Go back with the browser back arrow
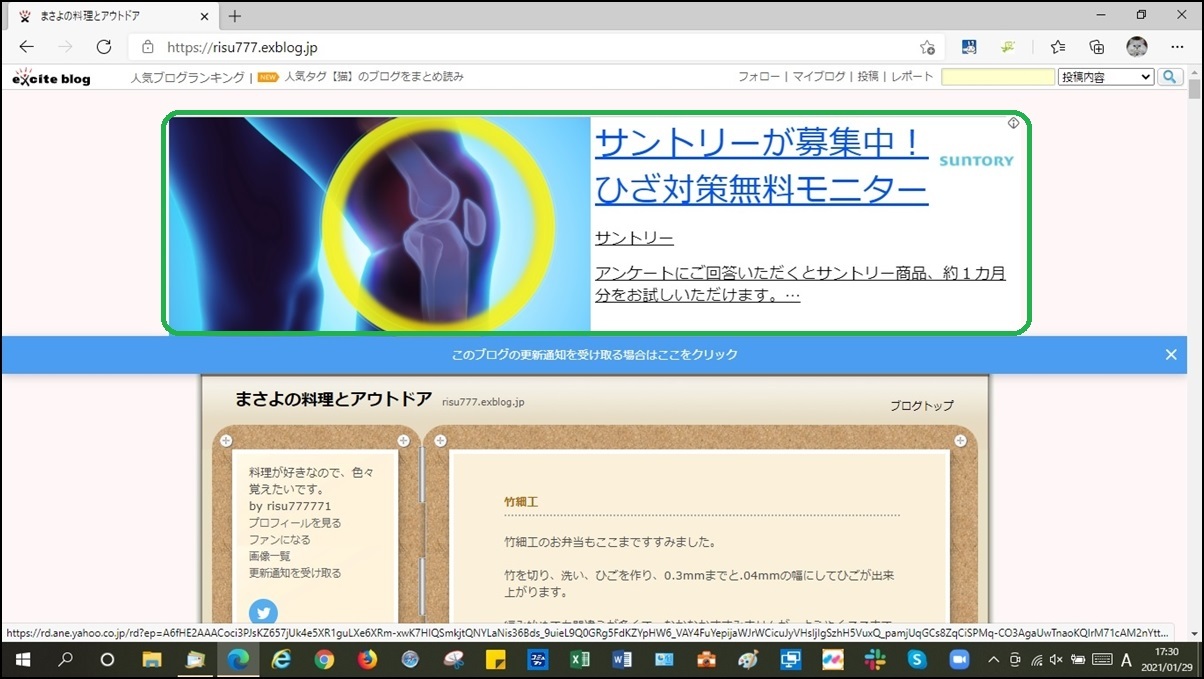The image size is (1204, 679). click(x=27, y=47)
